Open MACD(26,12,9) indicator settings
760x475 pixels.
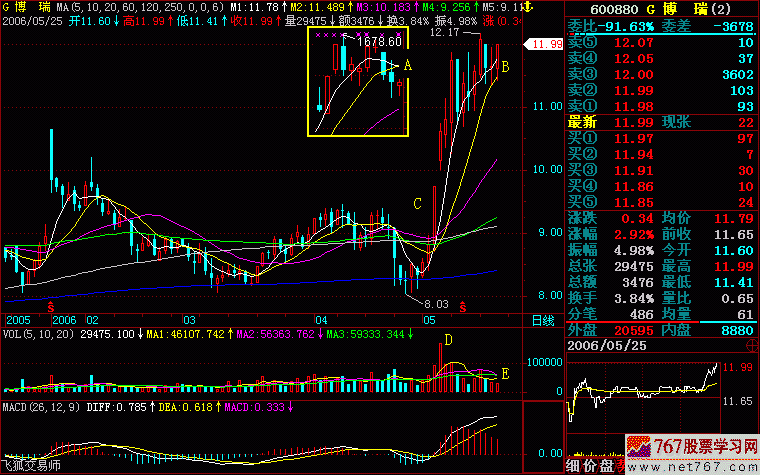click(43, 407)
